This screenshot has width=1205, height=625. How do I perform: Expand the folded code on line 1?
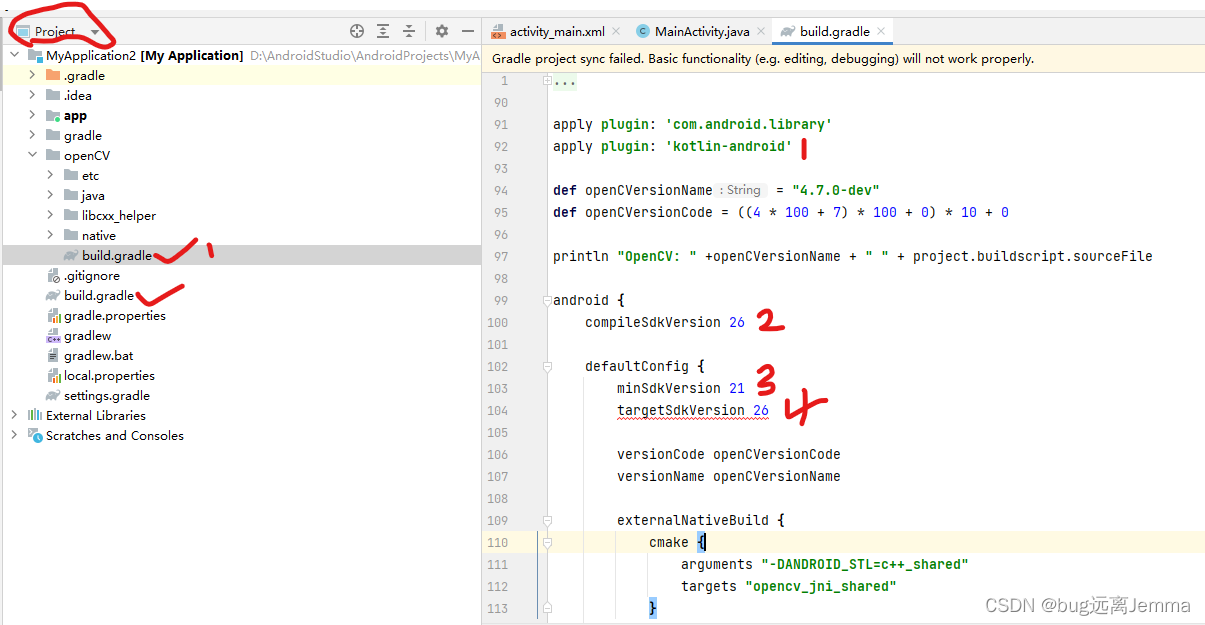tap(547, 81)
